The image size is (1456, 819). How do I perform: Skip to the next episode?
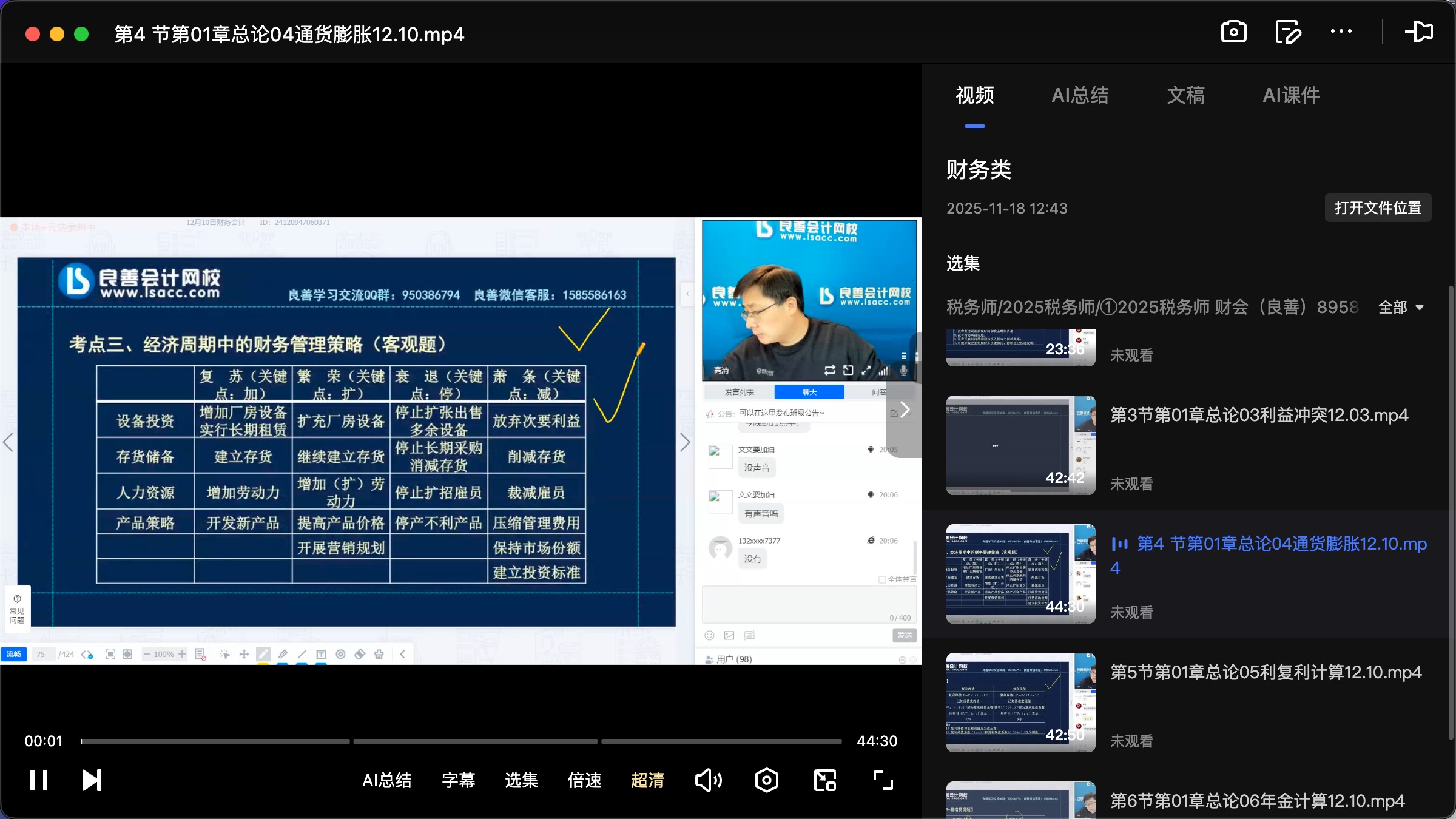point(92,780)
